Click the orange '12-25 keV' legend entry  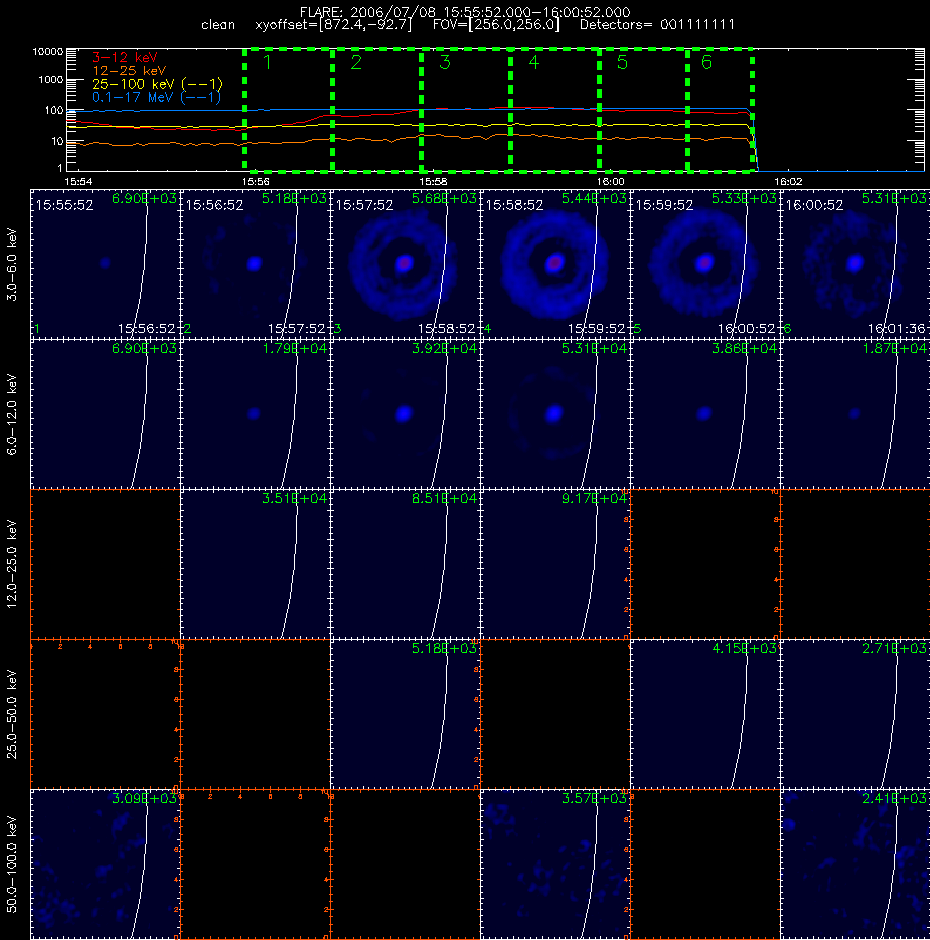(129, 71)
